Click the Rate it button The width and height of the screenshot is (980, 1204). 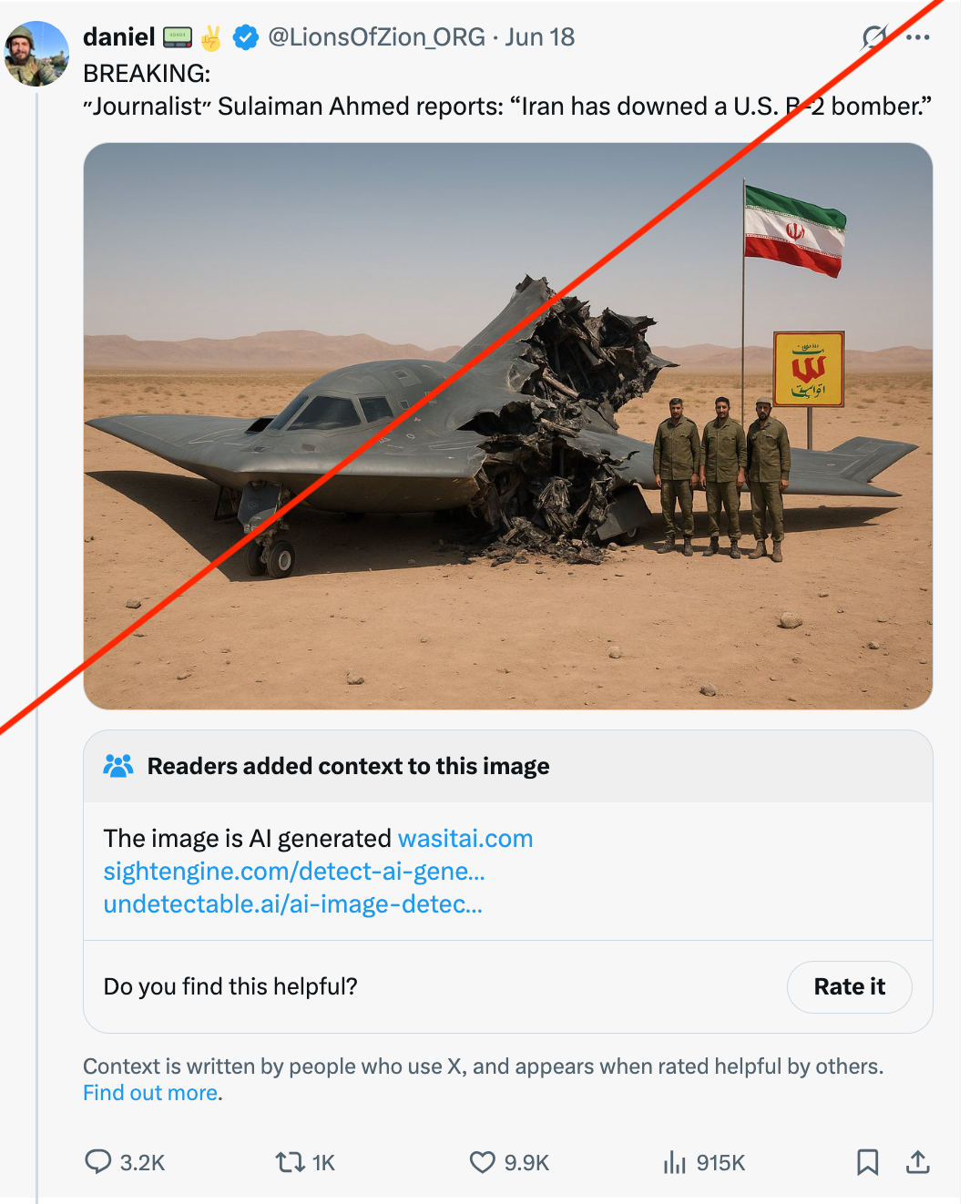point(849,987)
